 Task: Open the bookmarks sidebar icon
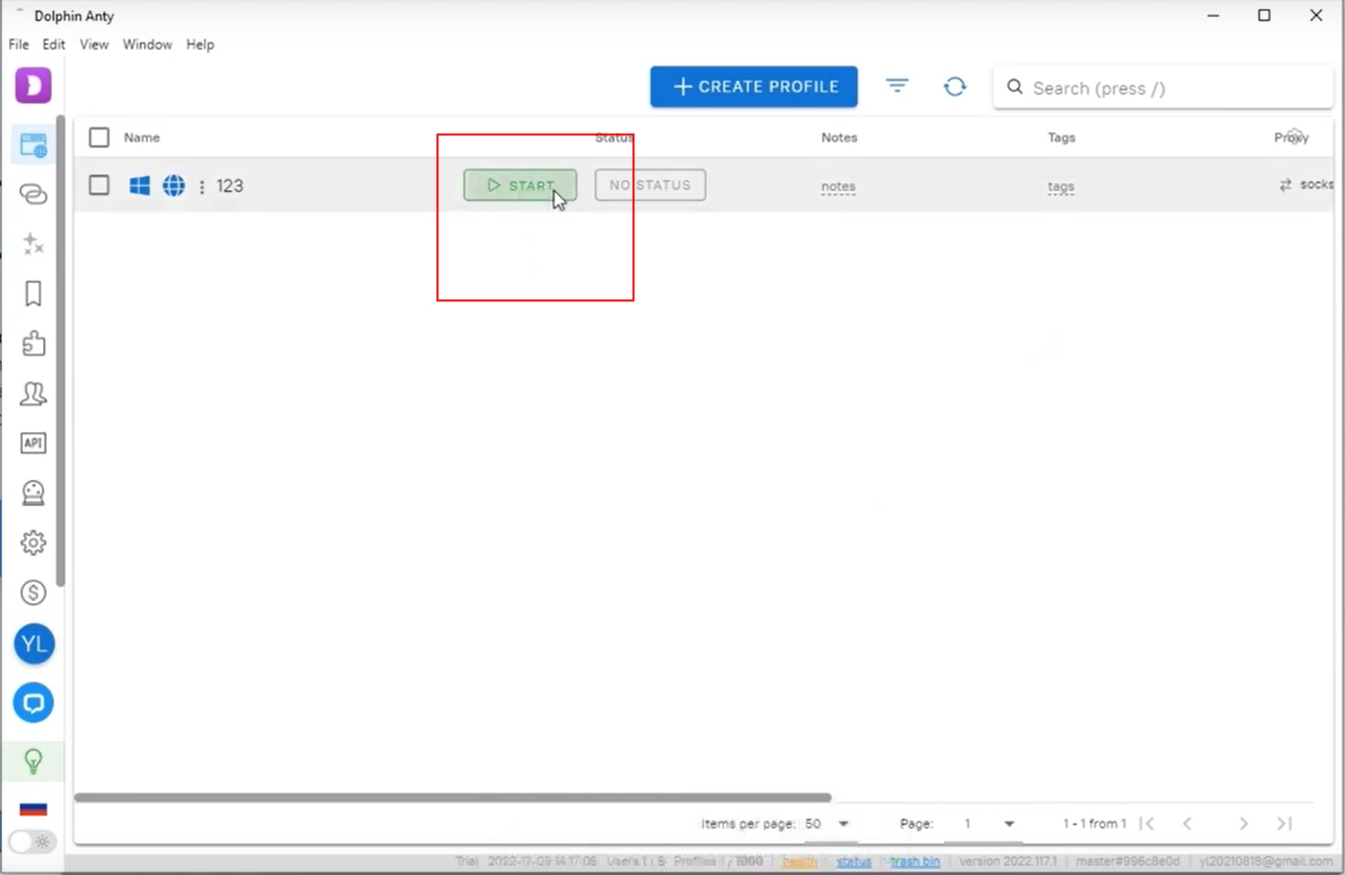click(33, 293)
